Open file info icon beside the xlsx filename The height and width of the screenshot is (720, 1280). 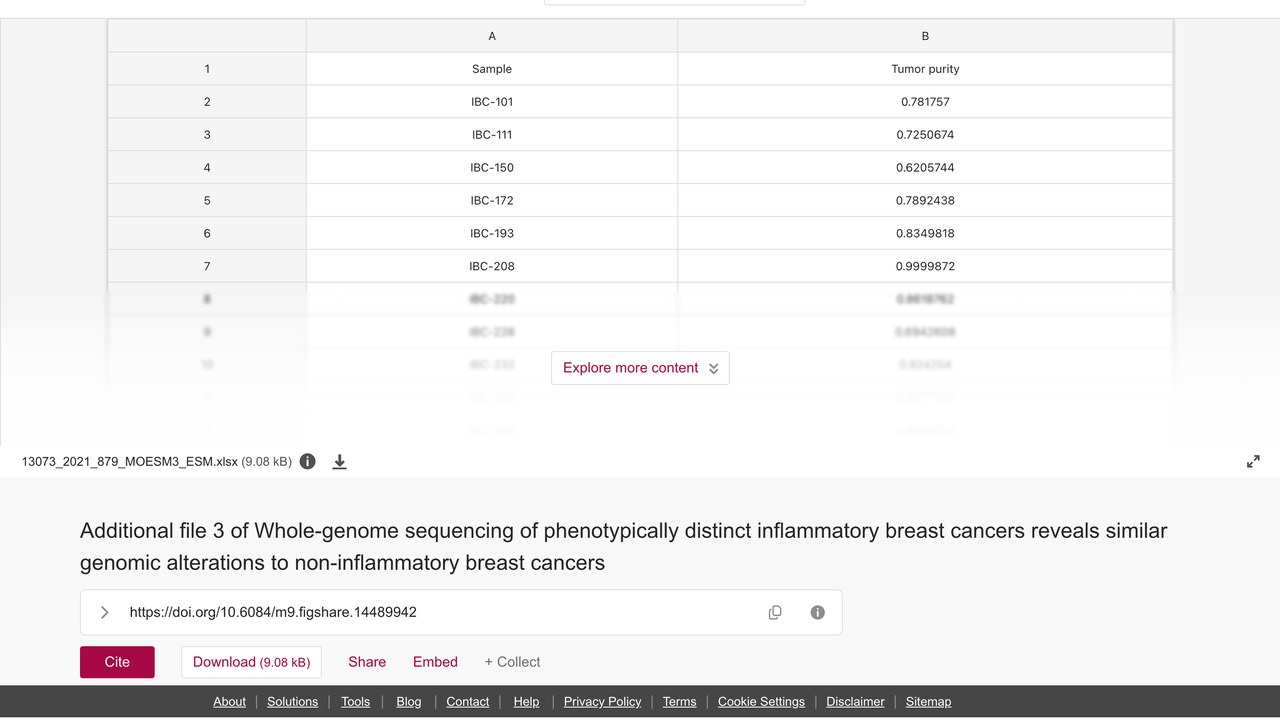point(308,461)
